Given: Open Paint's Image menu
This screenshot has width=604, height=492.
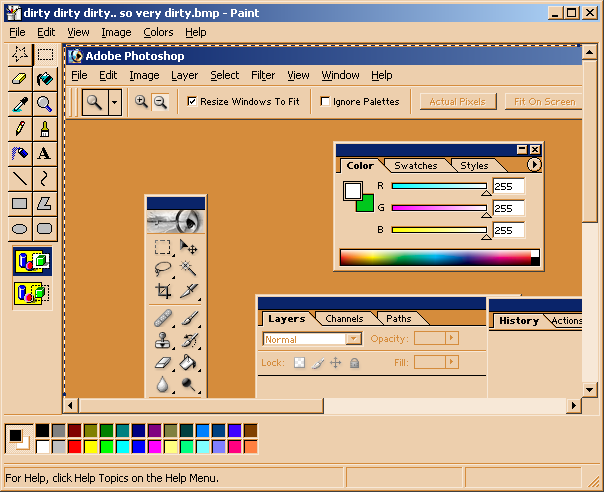Looking at the screenshot, I should tap(116, 32).
